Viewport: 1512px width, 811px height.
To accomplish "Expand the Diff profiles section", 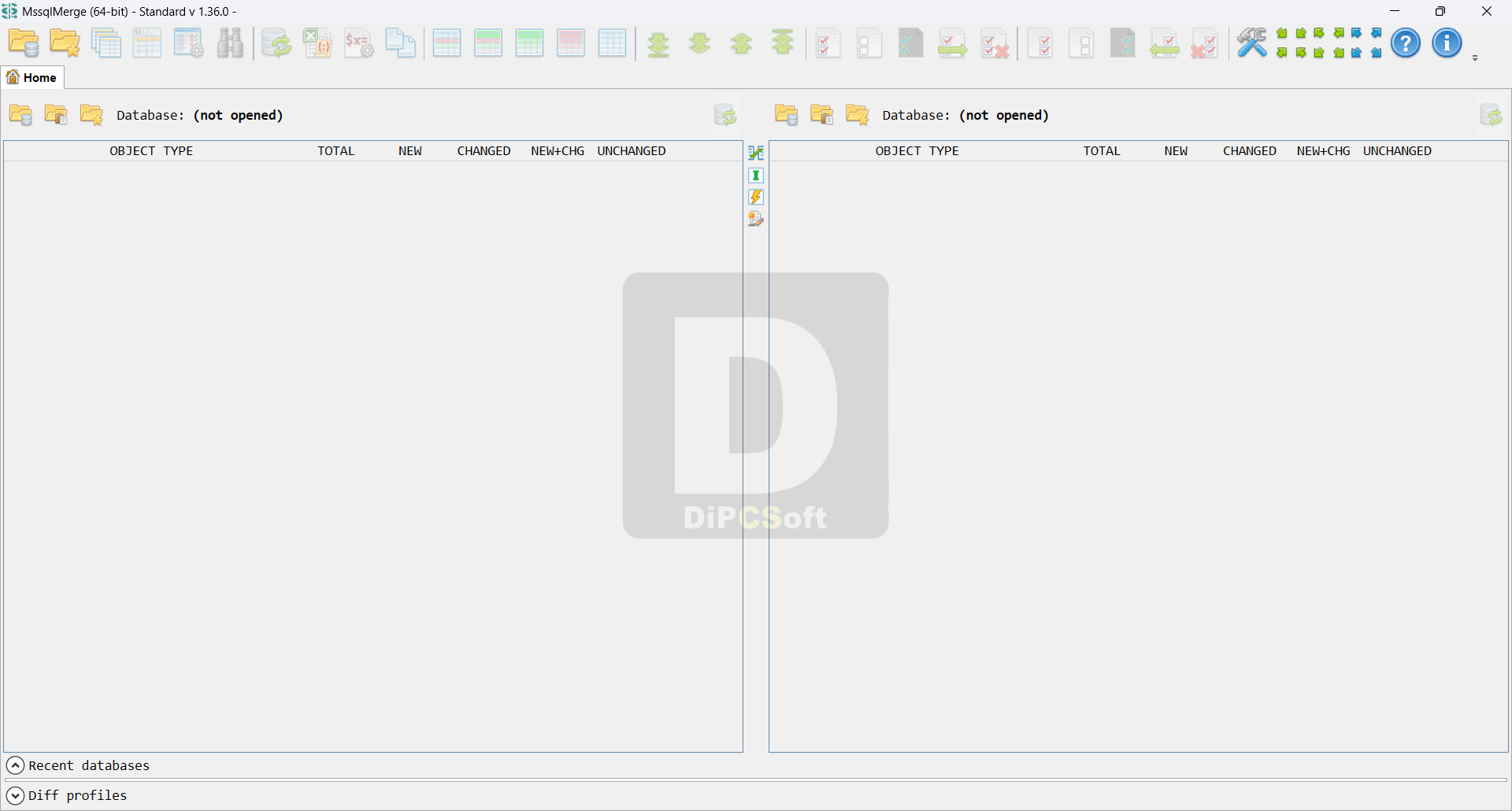I will click(15, 795).
